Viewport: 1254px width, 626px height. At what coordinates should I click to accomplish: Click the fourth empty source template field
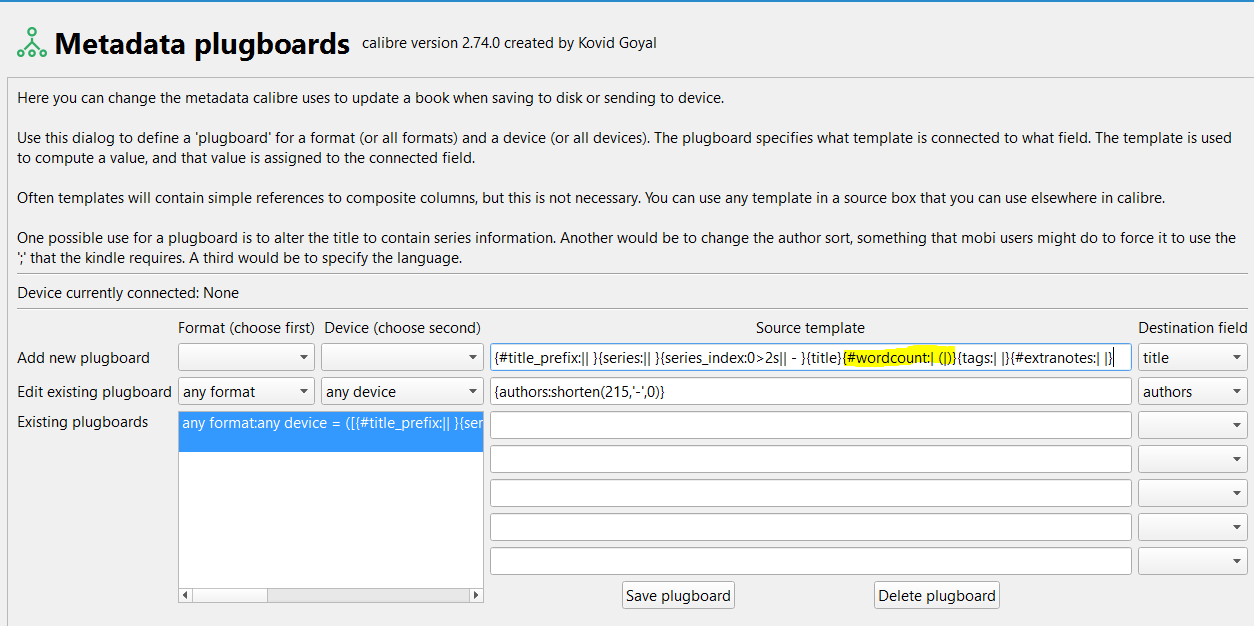pyautogui.click(x=811, y=527)
